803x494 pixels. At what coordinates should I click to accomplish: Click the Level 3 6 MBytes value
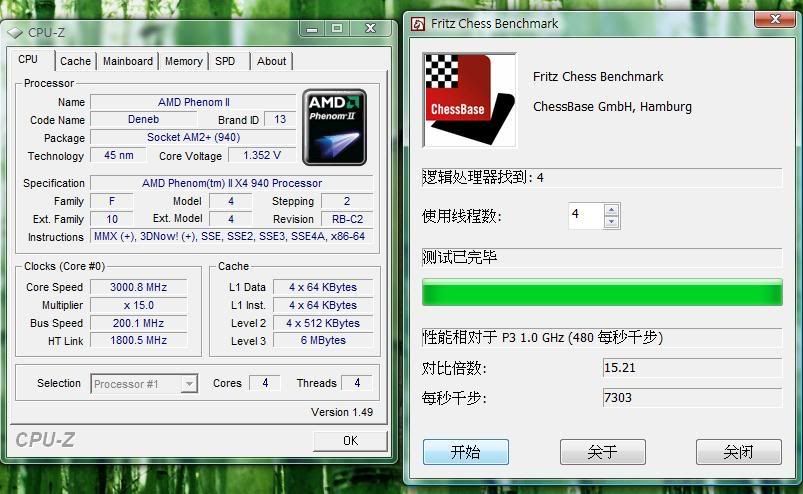pyautogui.click(x=323, y=340)
